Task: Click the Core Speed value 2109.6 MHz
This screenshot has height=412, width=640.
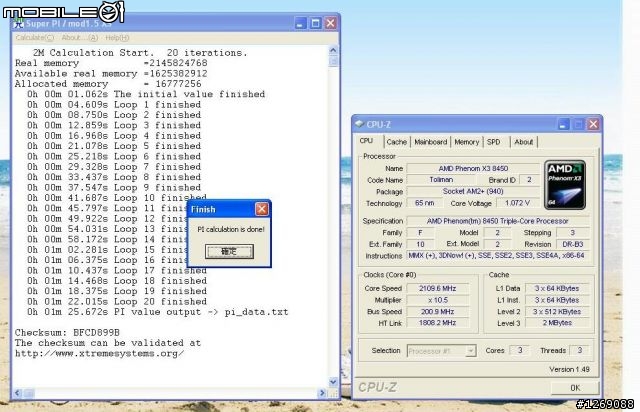Action: (x=438, y=288)
